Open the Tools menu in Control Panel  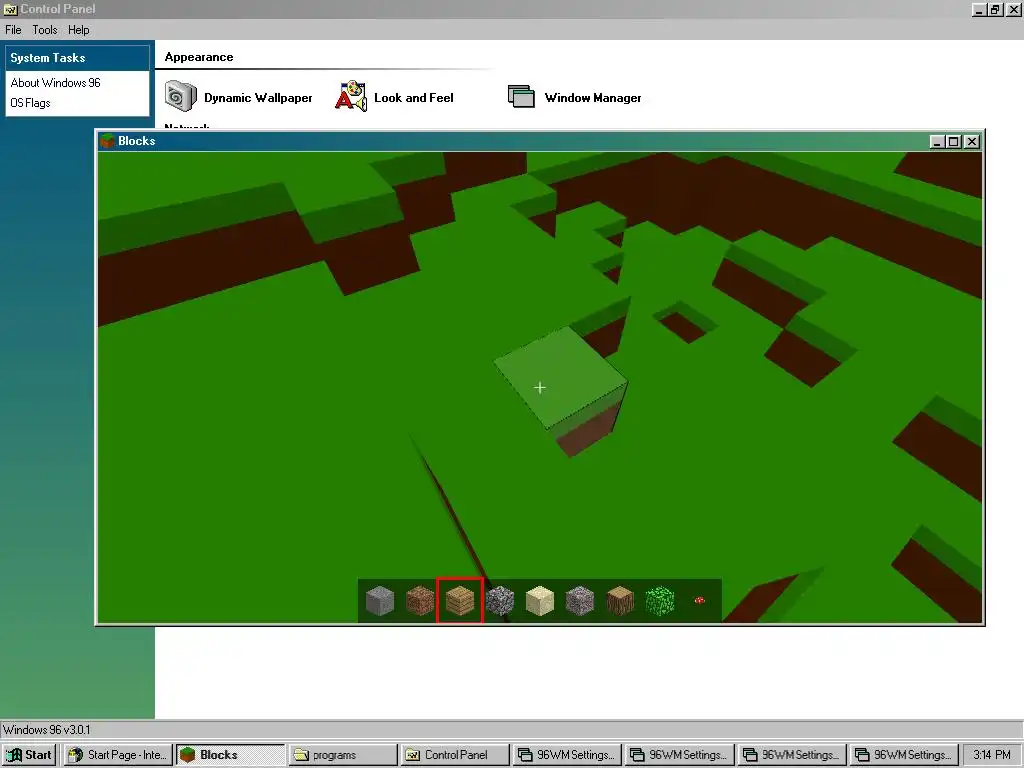(45, 30)
